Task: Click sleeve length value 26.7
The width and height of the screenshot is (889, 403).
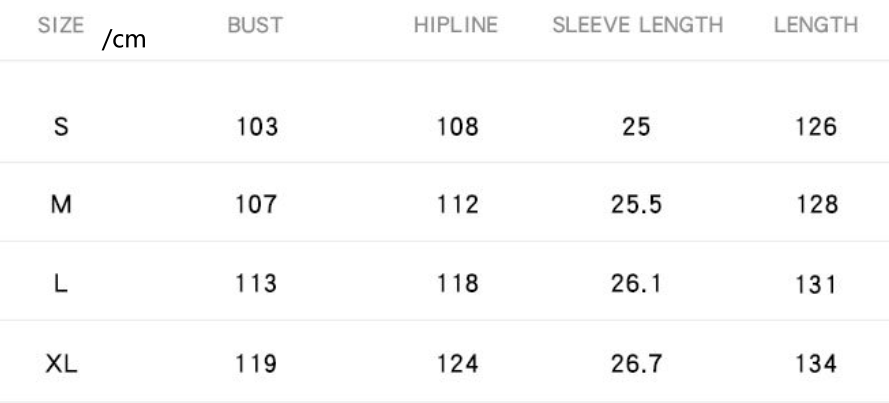Action: [x=636, y=362]
